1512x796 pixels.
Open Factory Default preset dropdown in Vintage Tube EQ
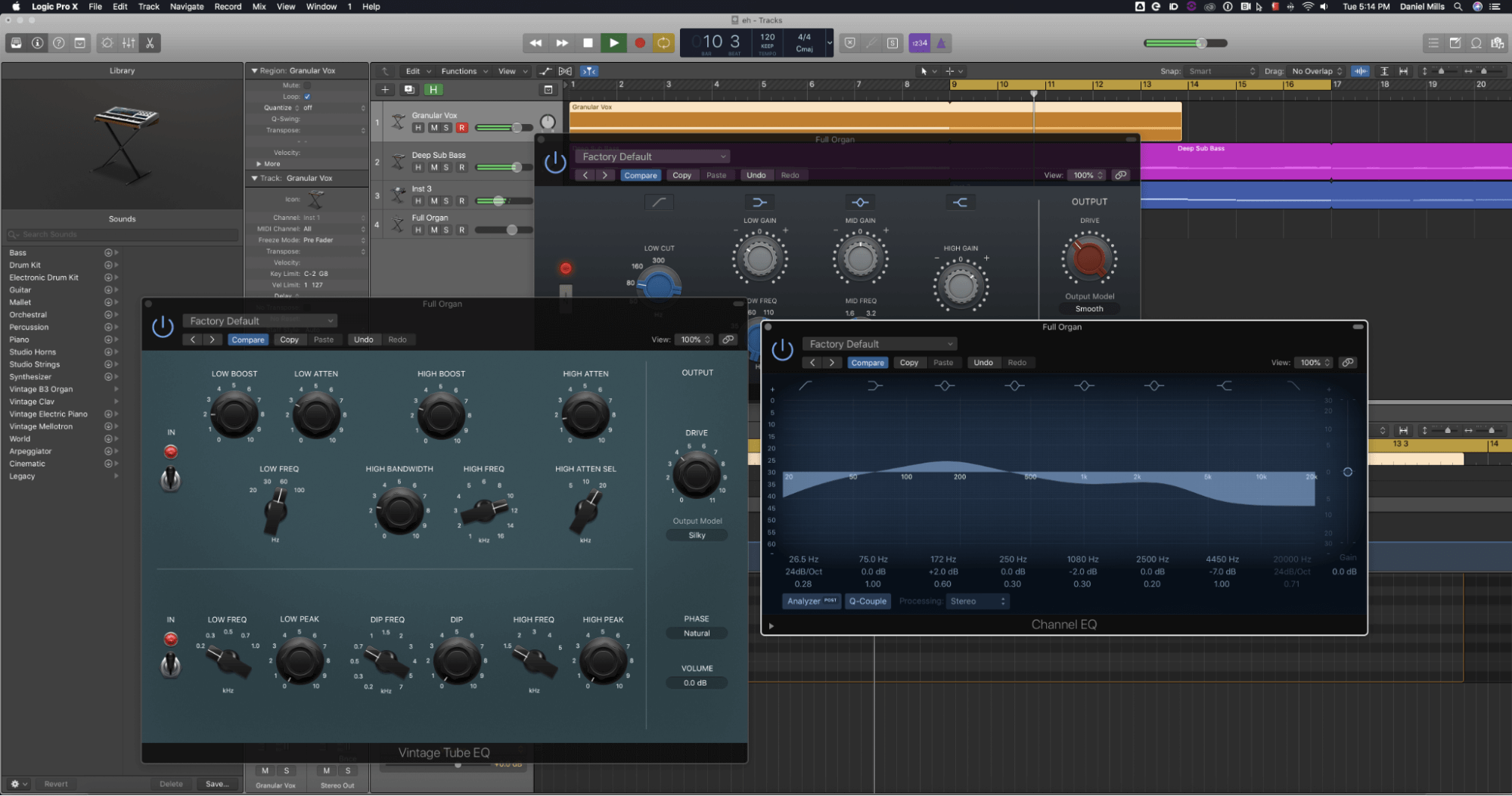259,321
